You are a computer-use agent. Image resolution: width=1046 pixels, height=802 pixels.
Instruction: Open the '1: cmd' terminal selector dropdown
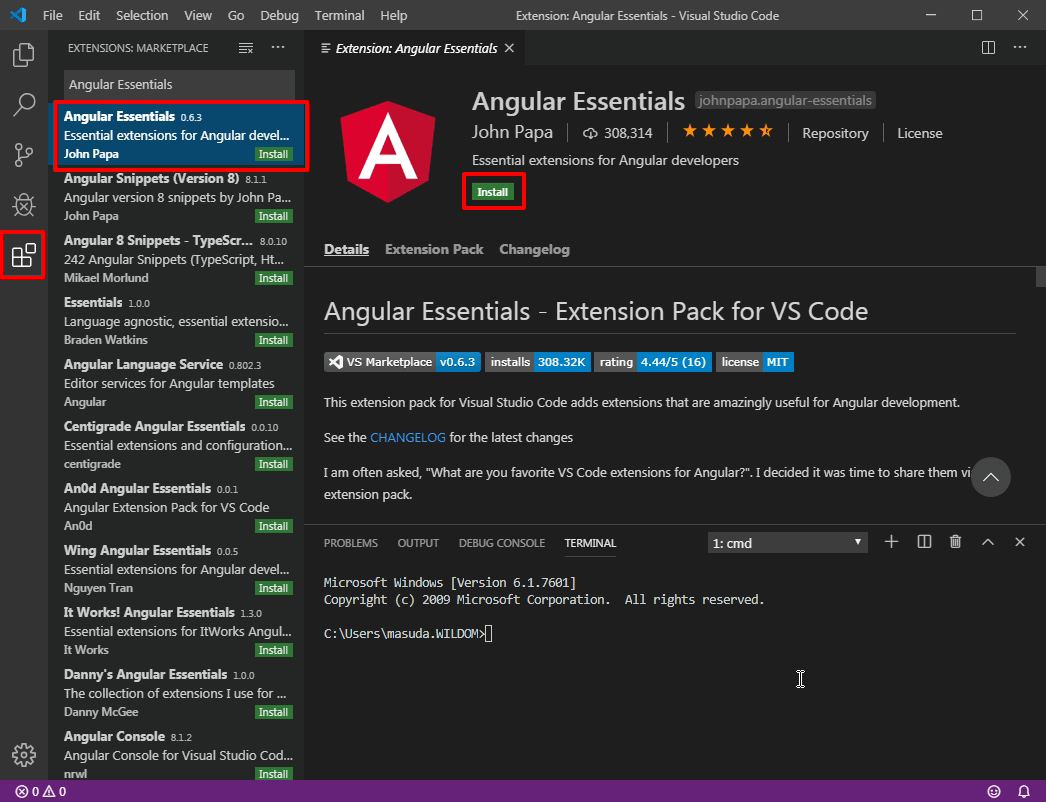pos(787,541)
